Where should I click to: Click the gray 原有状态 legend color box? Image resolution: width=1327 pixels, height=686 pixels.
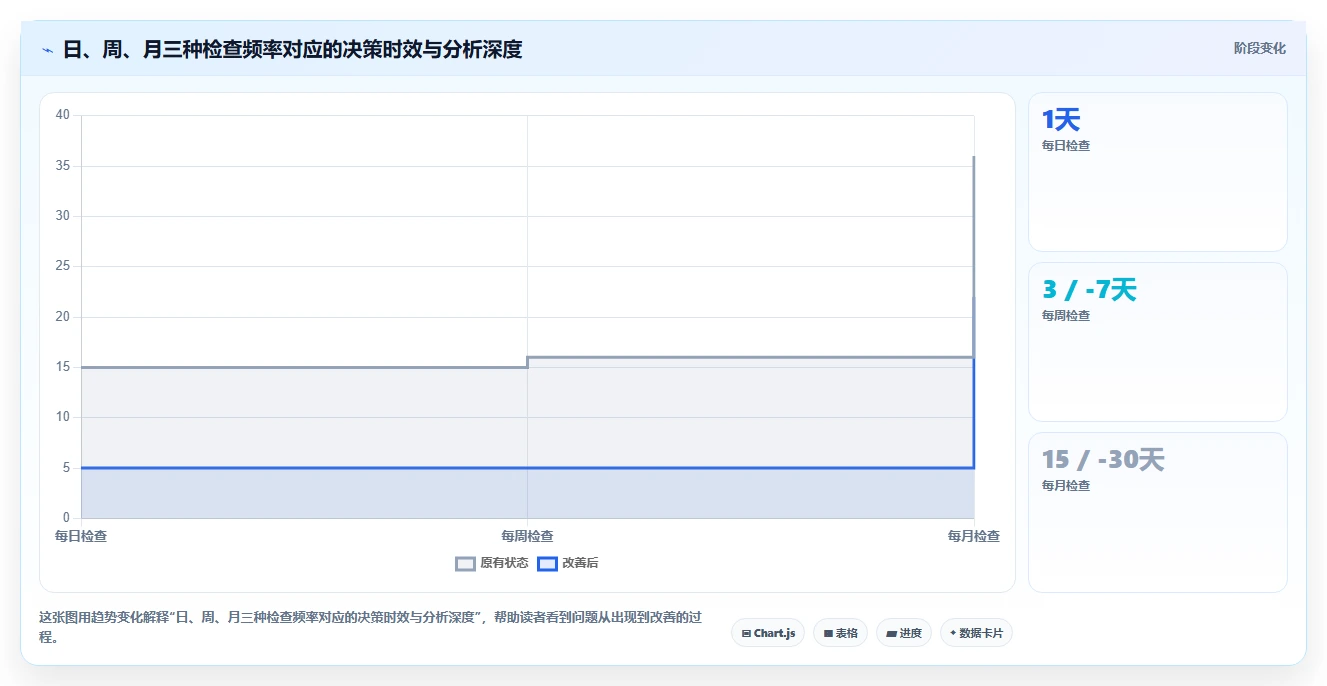(x=465, y=563)
